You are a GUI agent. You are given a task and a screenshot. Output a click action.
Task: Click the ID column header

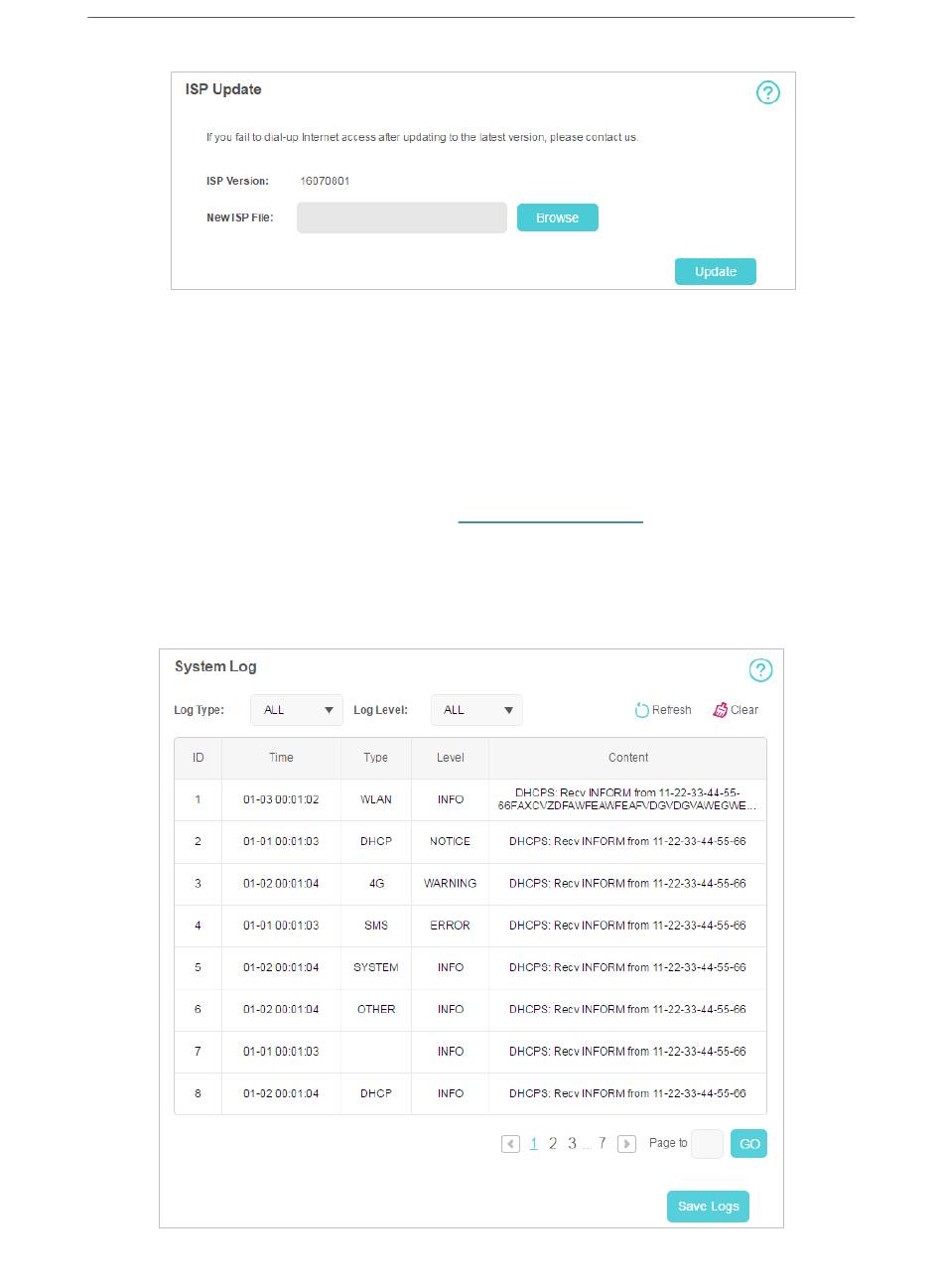tap(199, 758)
